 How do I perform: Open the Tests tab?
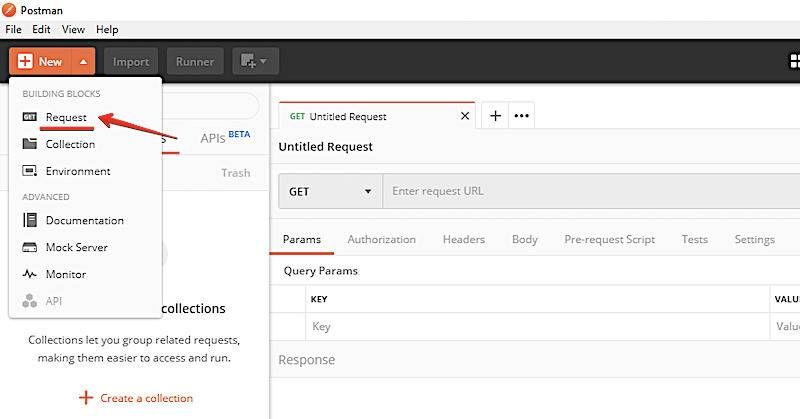[x=694, y=239]
